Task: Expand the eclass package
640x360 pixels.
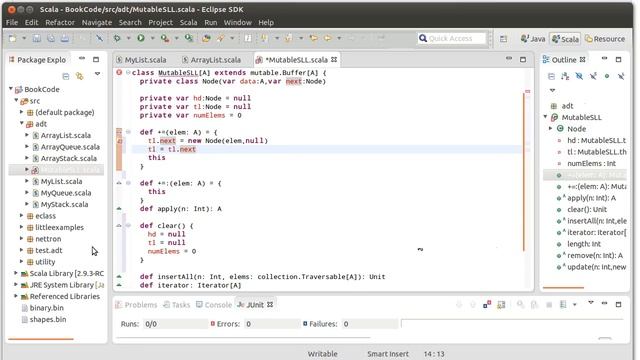Action: (22, 215)
